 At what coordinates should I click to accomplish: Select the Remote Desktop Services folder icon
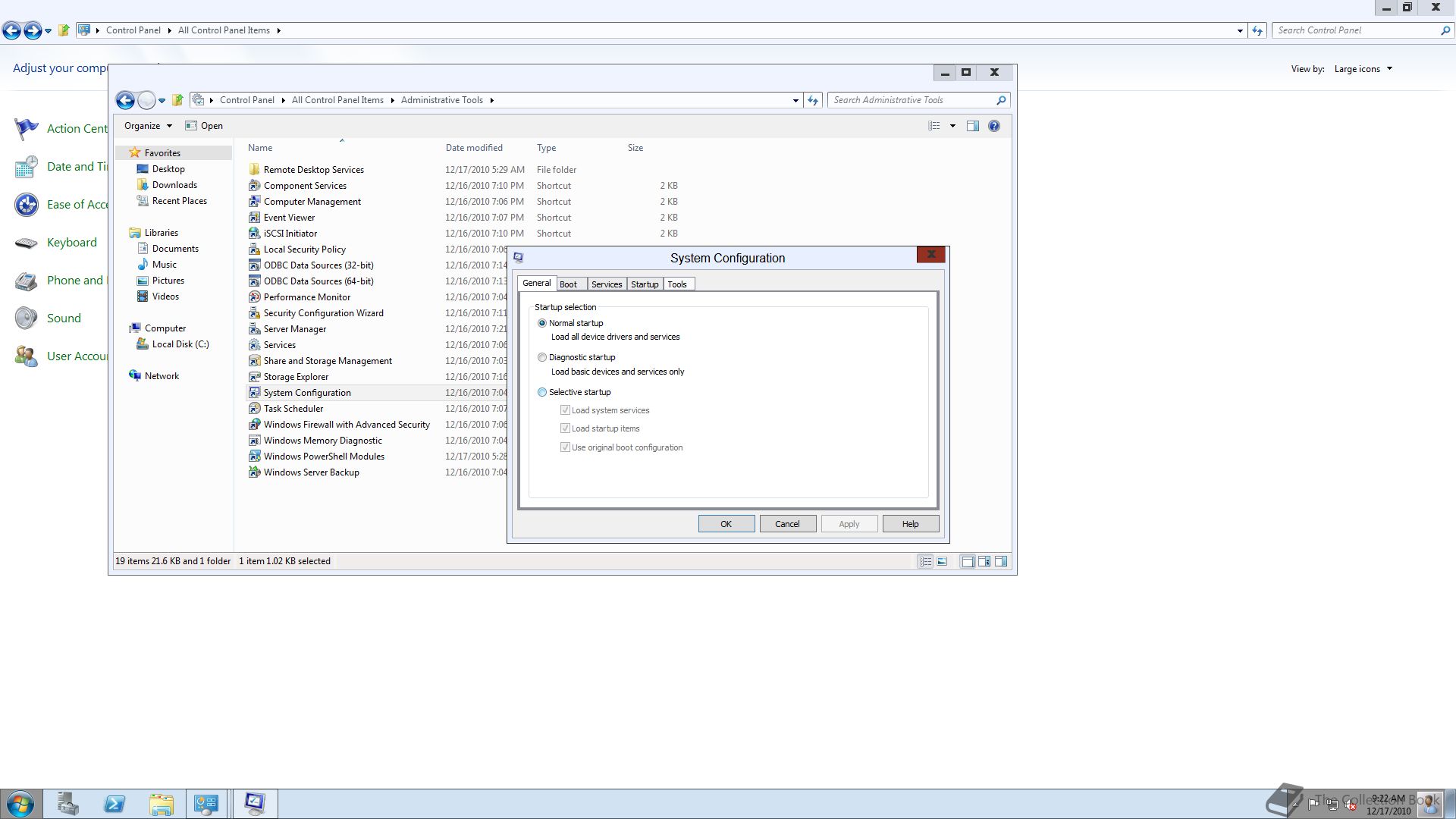255,170
